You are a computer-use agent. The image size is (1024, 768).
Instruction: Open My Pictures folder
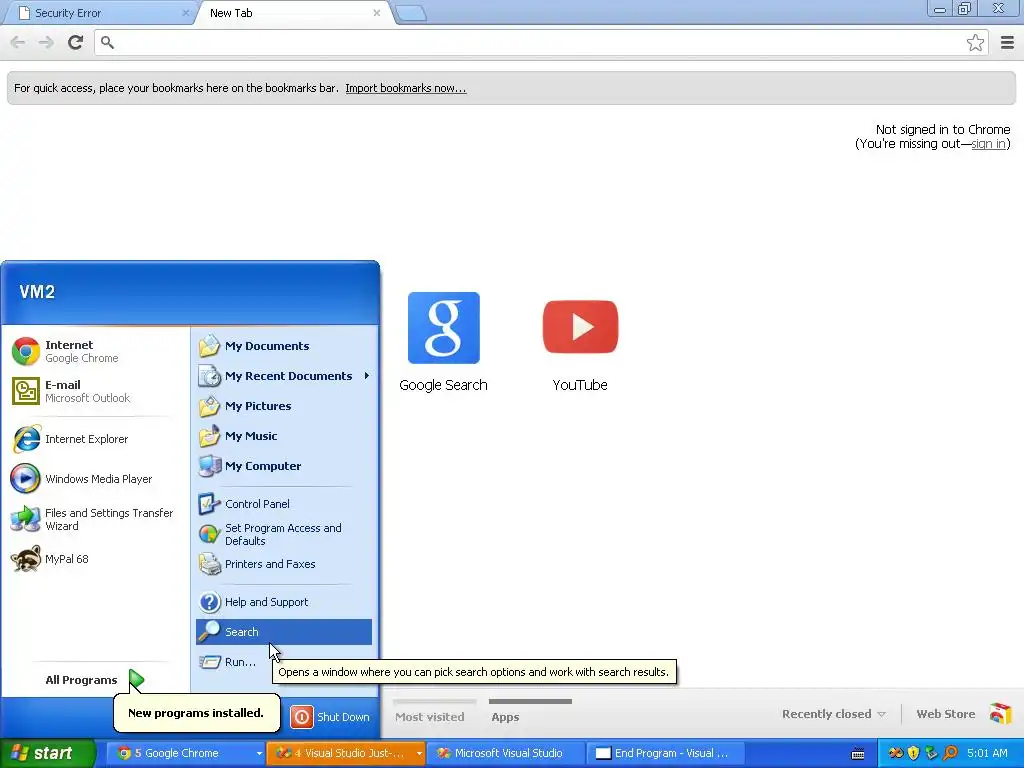click(284, 406)
